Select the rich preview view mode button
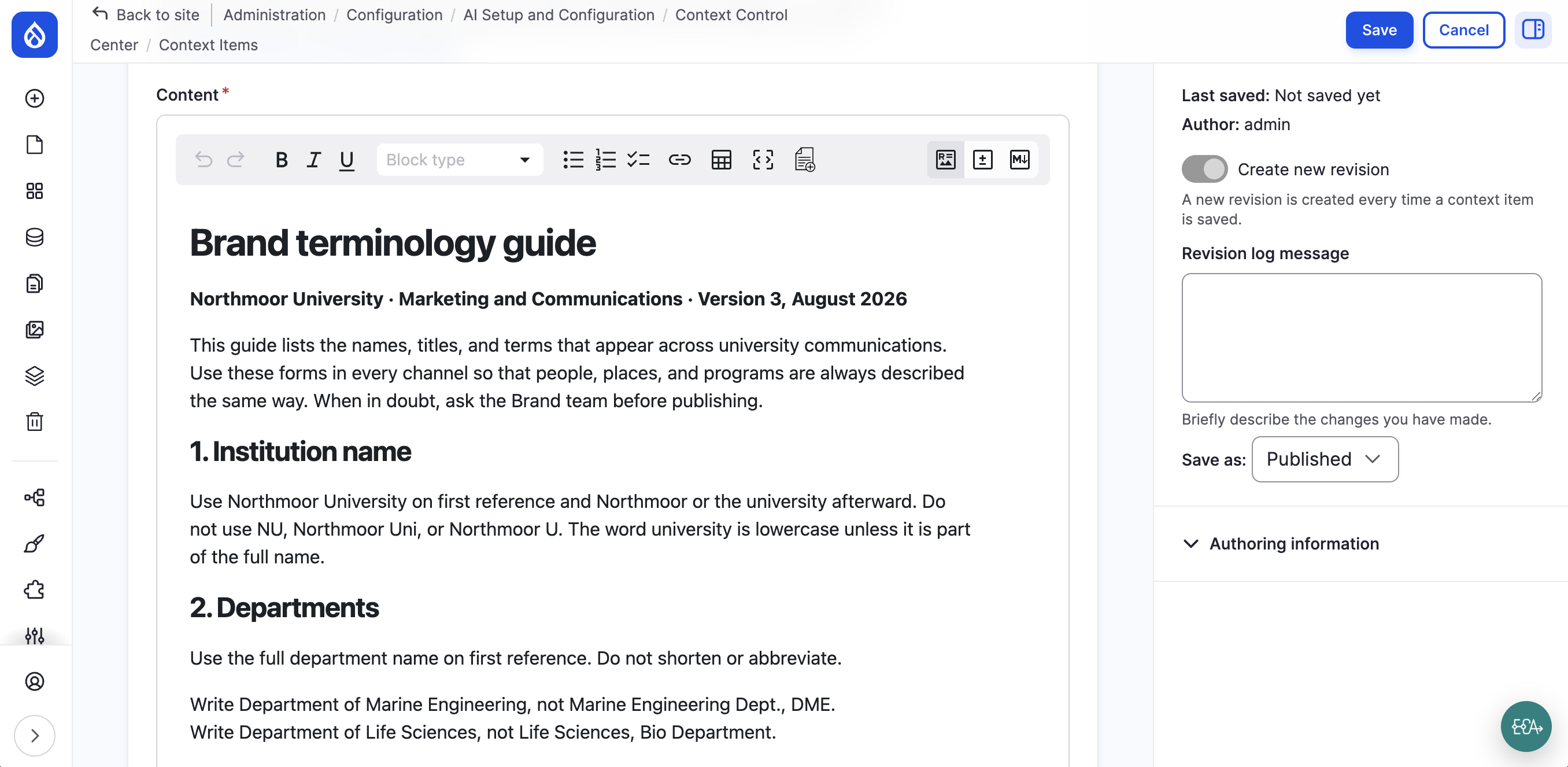Screen dimensions: 1568x767 pos(945,160)
